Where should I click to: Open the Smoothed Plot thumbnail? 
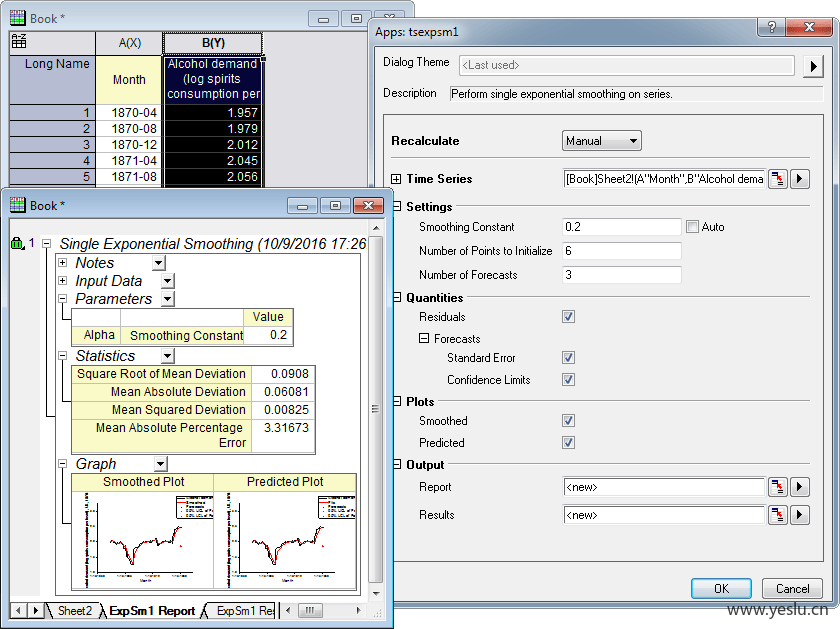[x=142, y=540]
